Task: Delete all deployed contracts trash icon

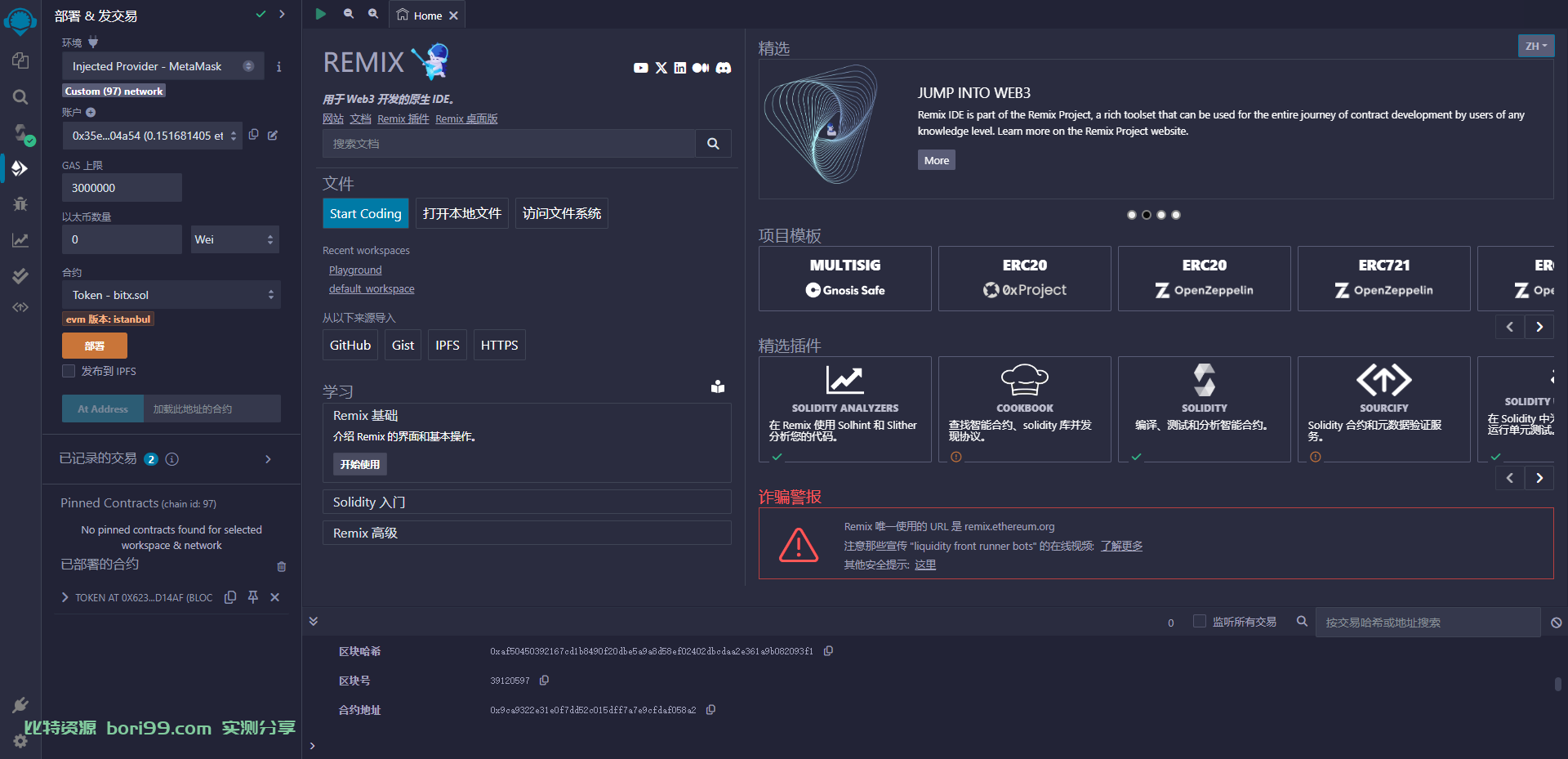Action: [x=282, y=566]
